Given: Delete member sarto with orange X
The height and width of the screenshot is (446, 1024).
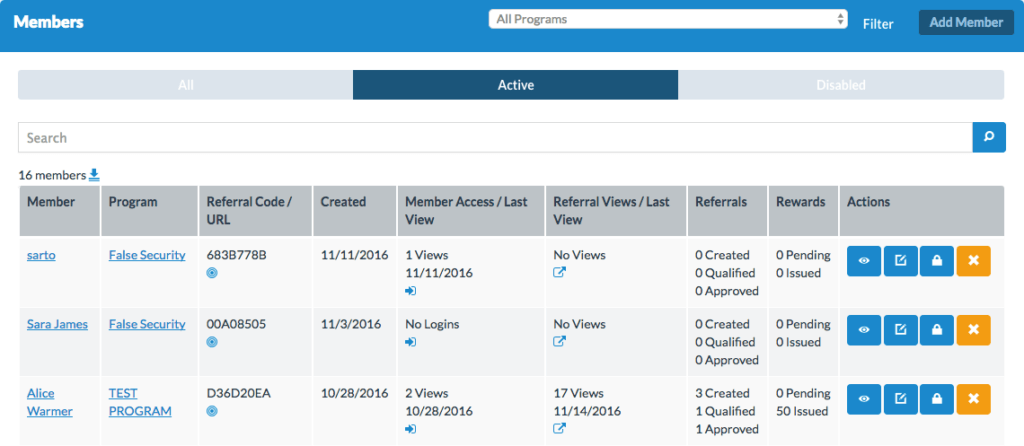Looking at the screenshot, I should coord(974,261).
